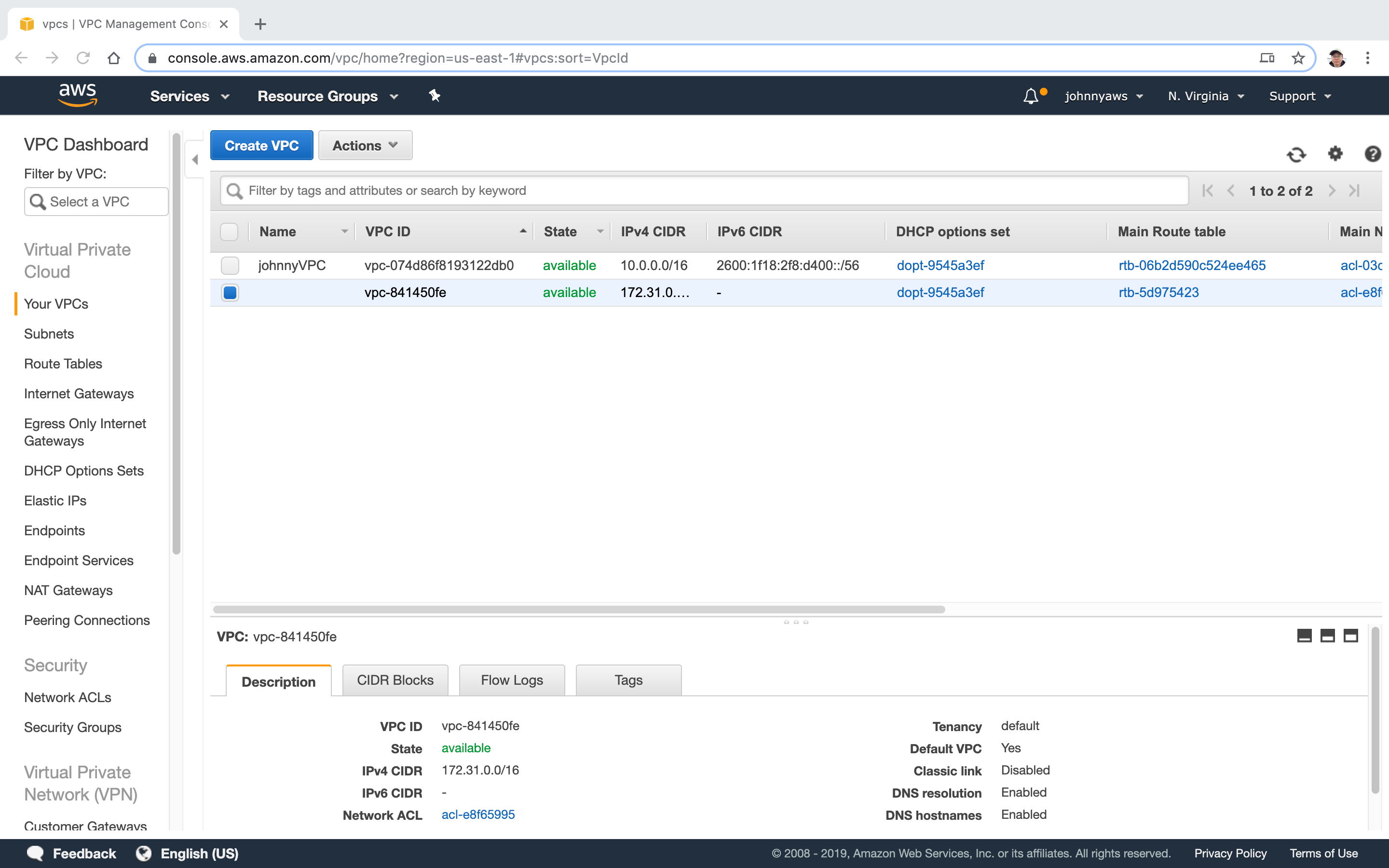1389x868 pixels.
Task: Sort by VPC ID column arrow
Action: [x=523, y=231]
